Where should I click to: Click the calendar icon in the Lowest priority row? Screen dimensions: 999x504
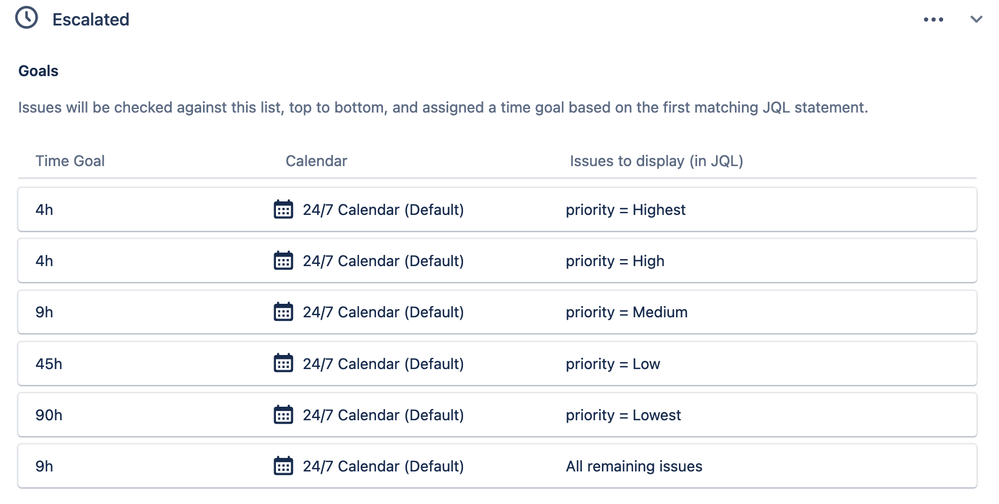point(283,415)
